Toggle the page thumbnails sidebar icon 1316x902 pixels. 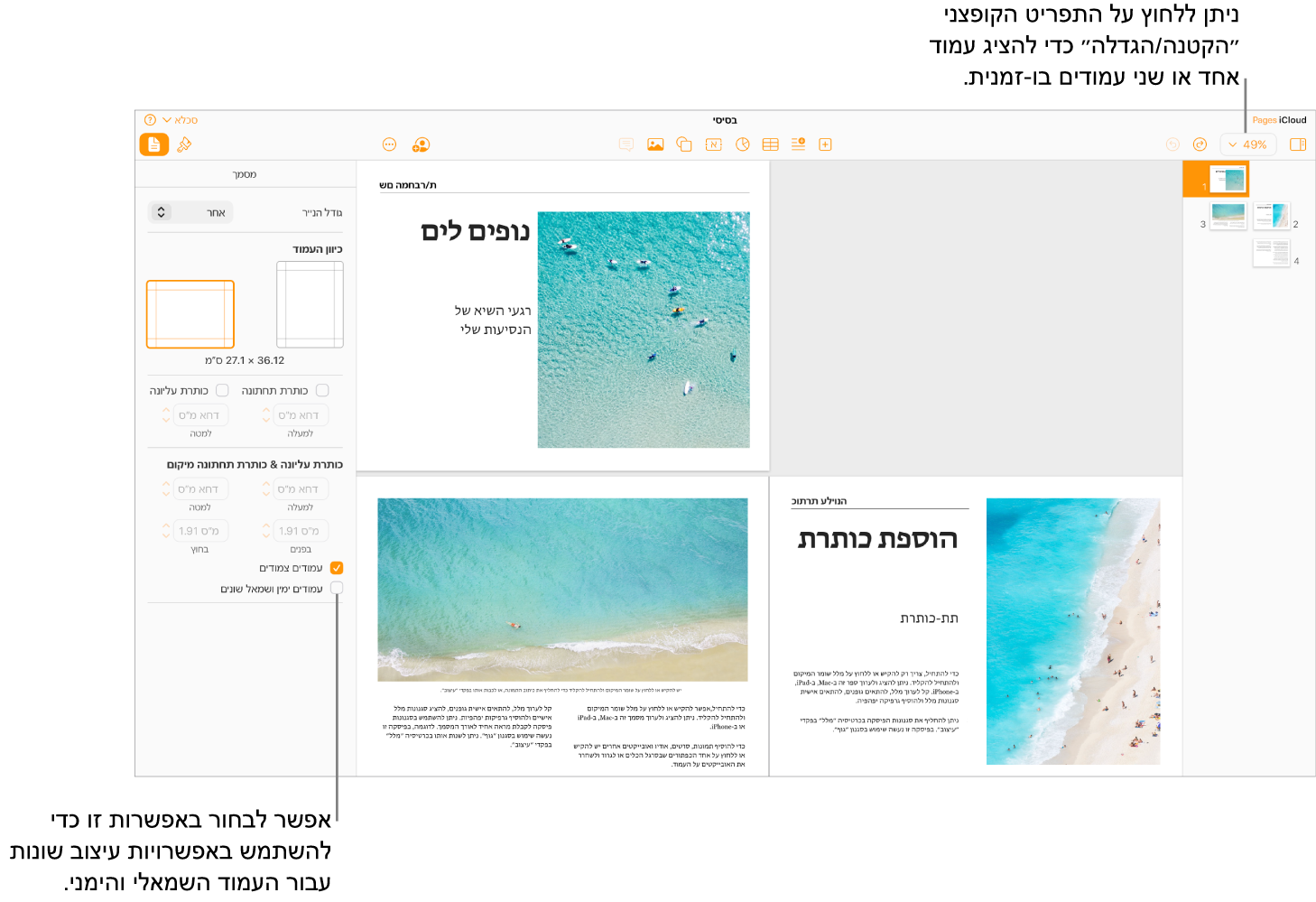1300,144
